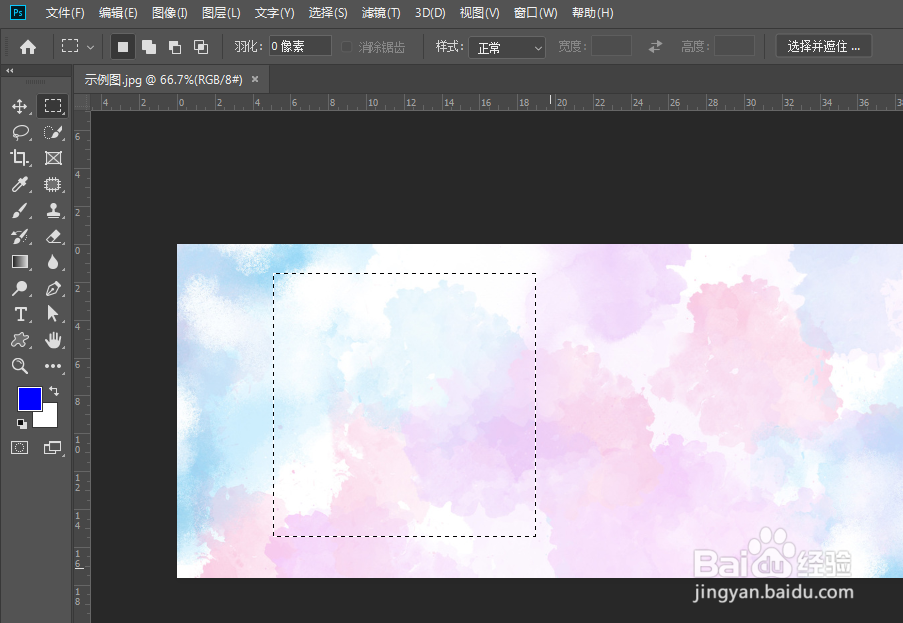Image resolution: width=903 pixels, height=623 pixels.
Task: Select the Pen tool
Action: point(53,288)
